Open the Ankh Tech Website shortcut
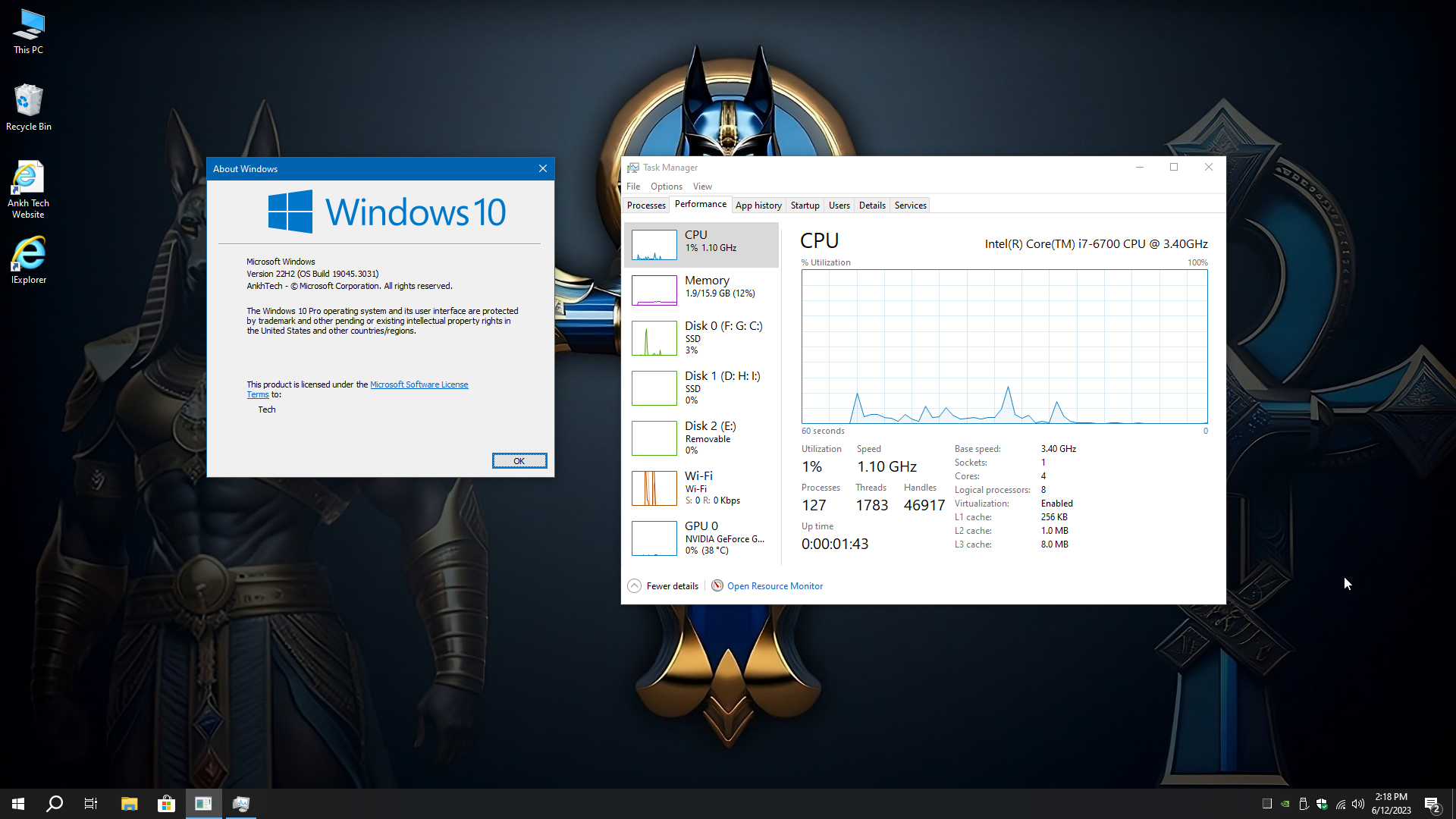The image size is (1456, 819). tap(29, 190)
